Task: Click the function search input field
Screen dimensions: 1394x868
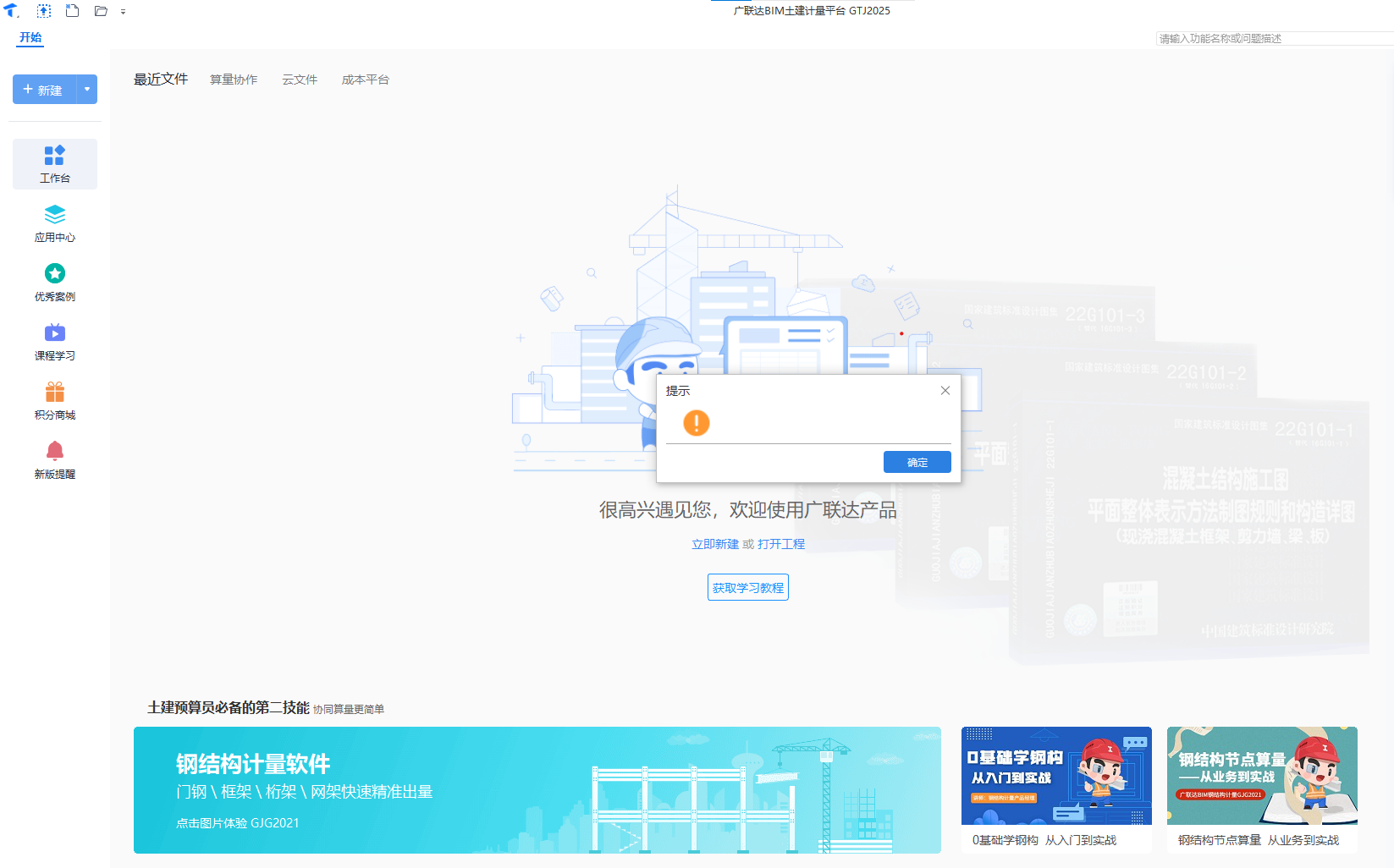Action: 1275,39
